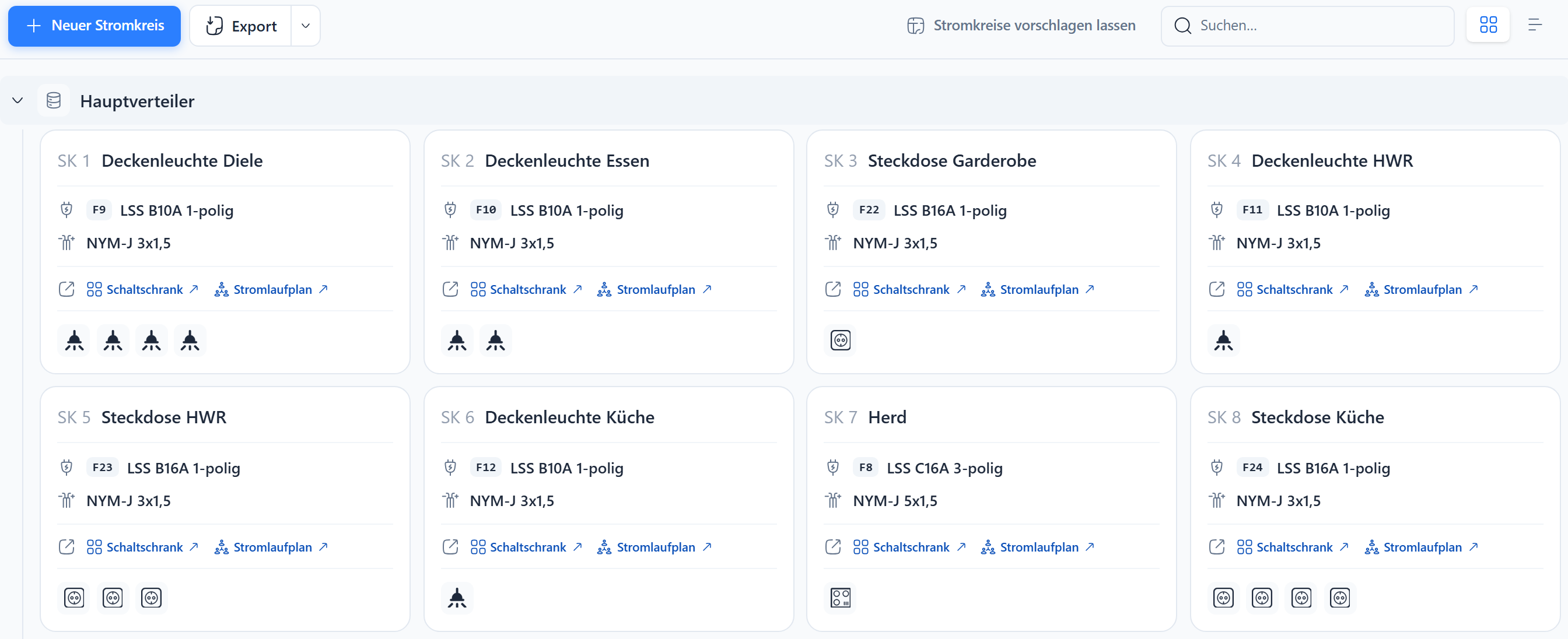
Task: Click the Export button
Action: 241,26
